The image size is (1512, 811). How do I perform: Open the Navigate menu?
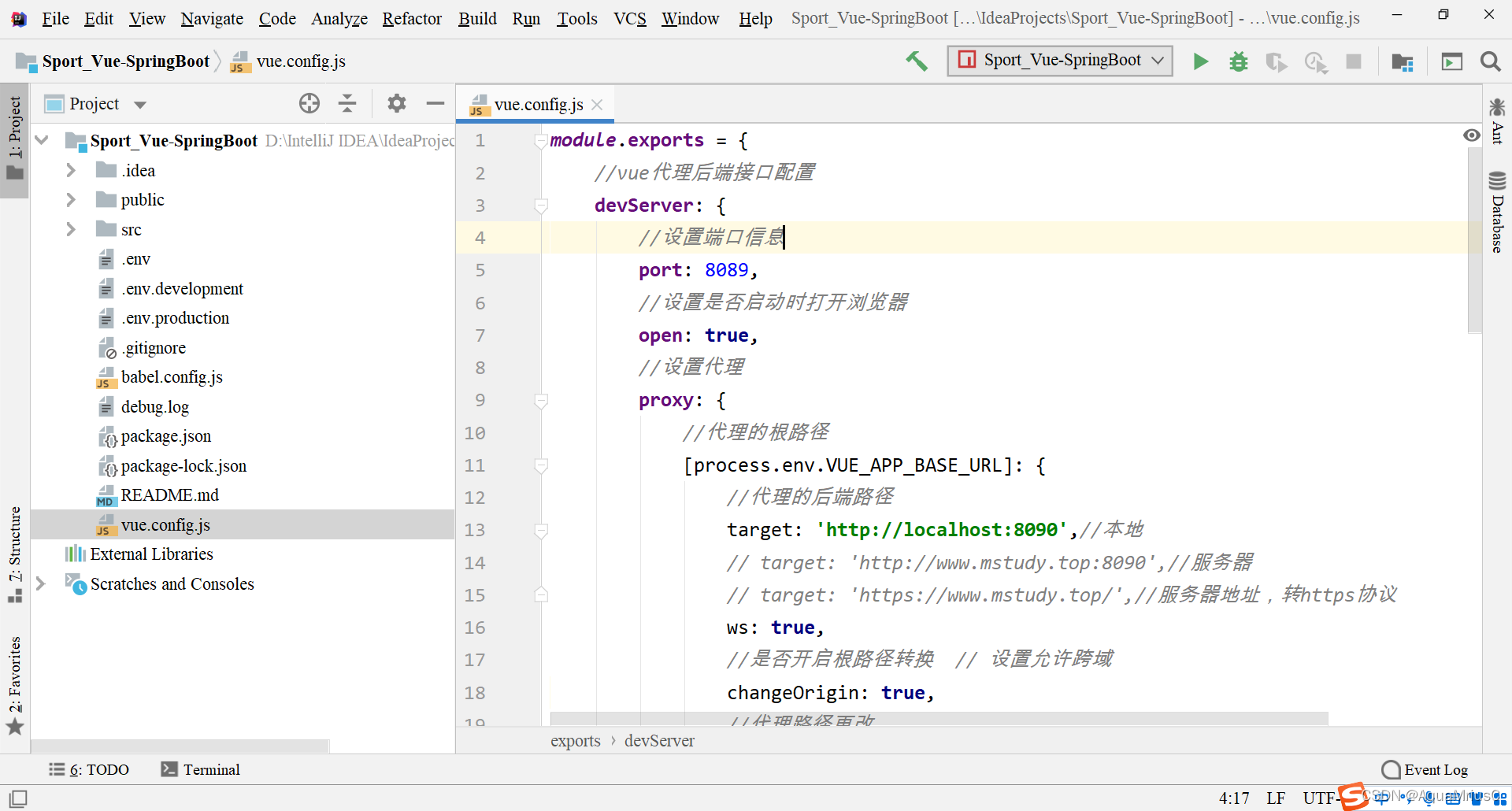pyautogui.click(x=212, y=18)
